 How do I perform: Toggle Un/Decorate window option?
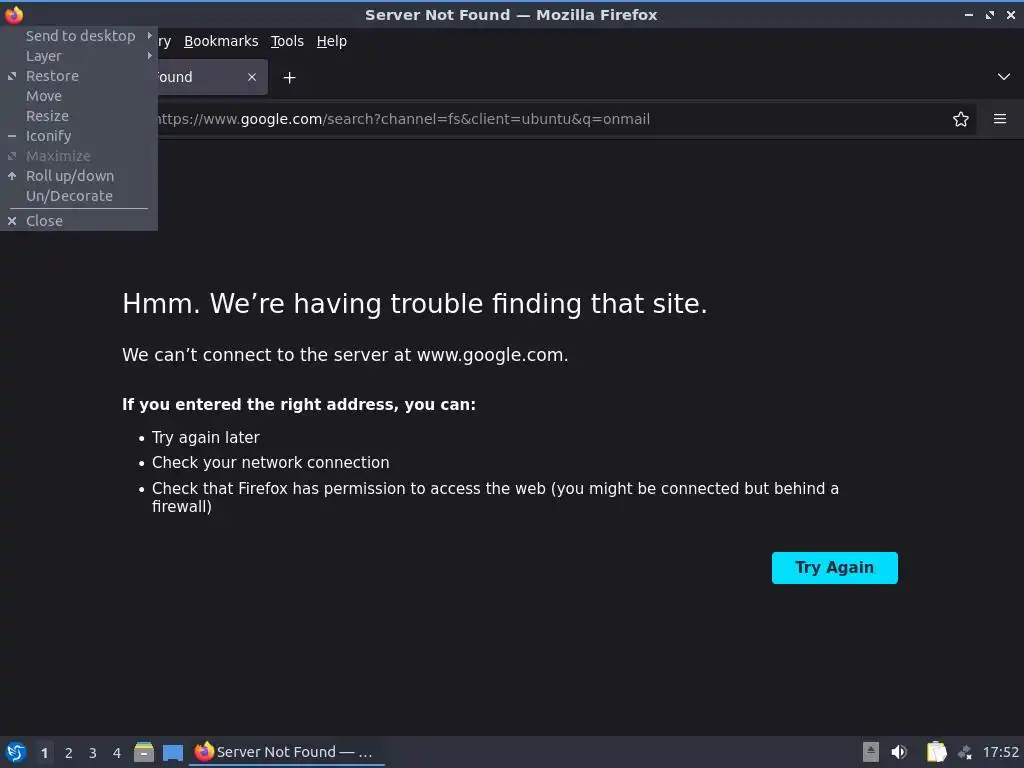(x=79, y=196)
